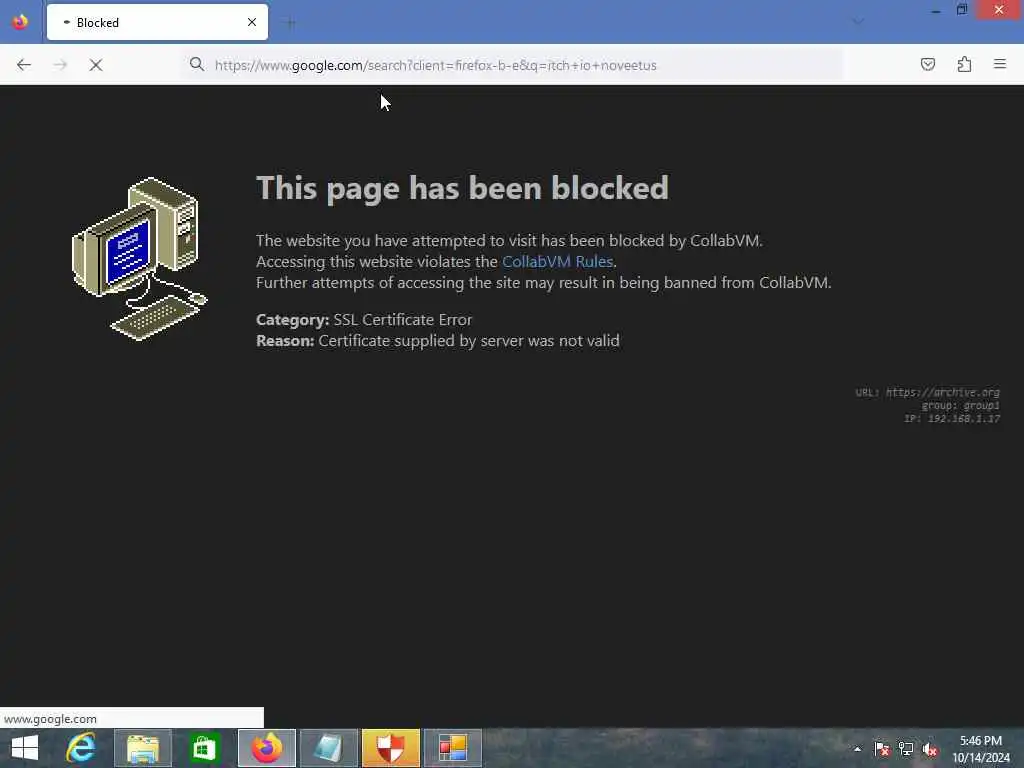Open the Firefox hamburger menu

click(1000, 64)
